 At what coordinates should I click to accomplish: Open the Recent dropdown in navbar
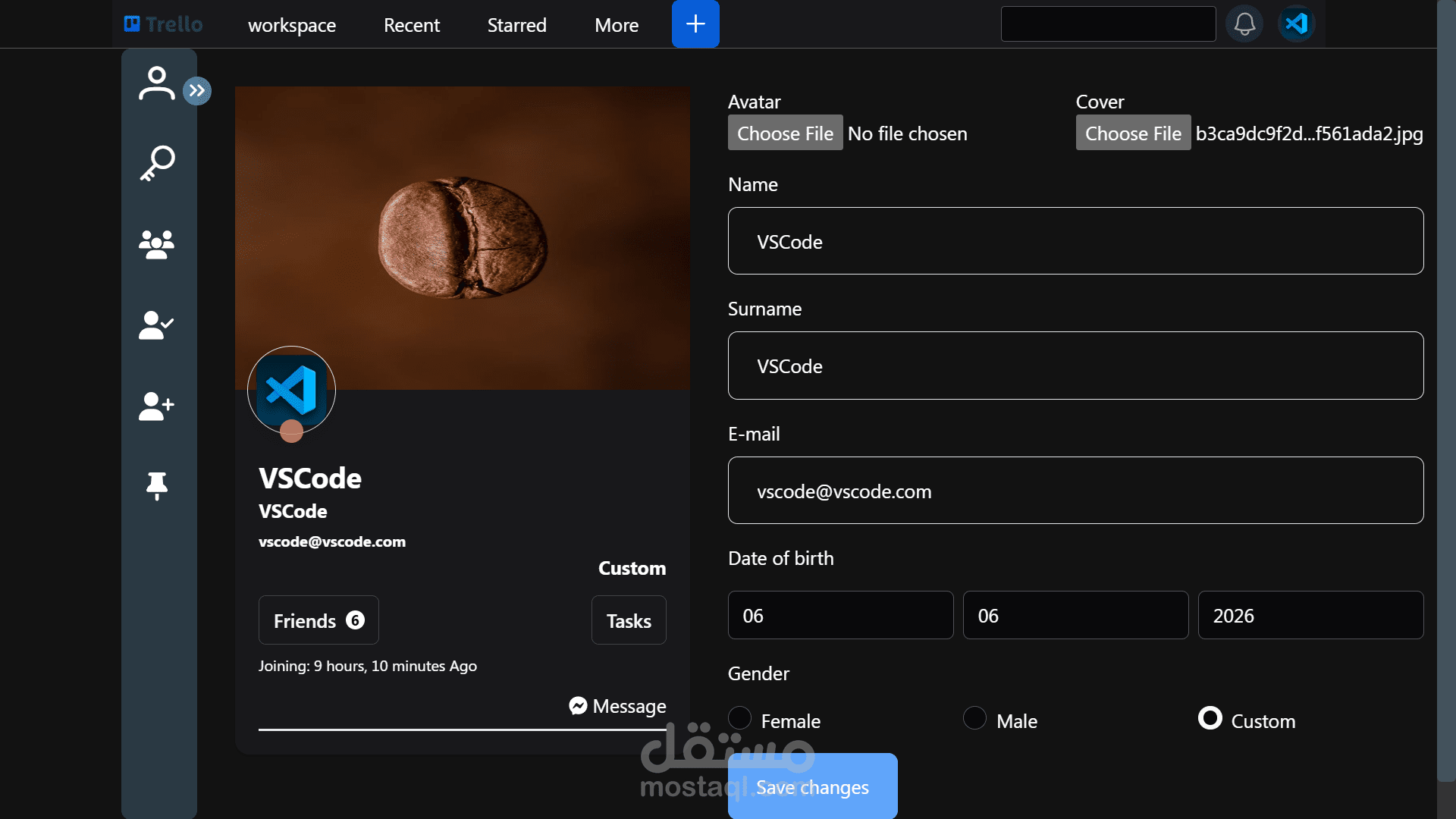(x=412, y=25)
